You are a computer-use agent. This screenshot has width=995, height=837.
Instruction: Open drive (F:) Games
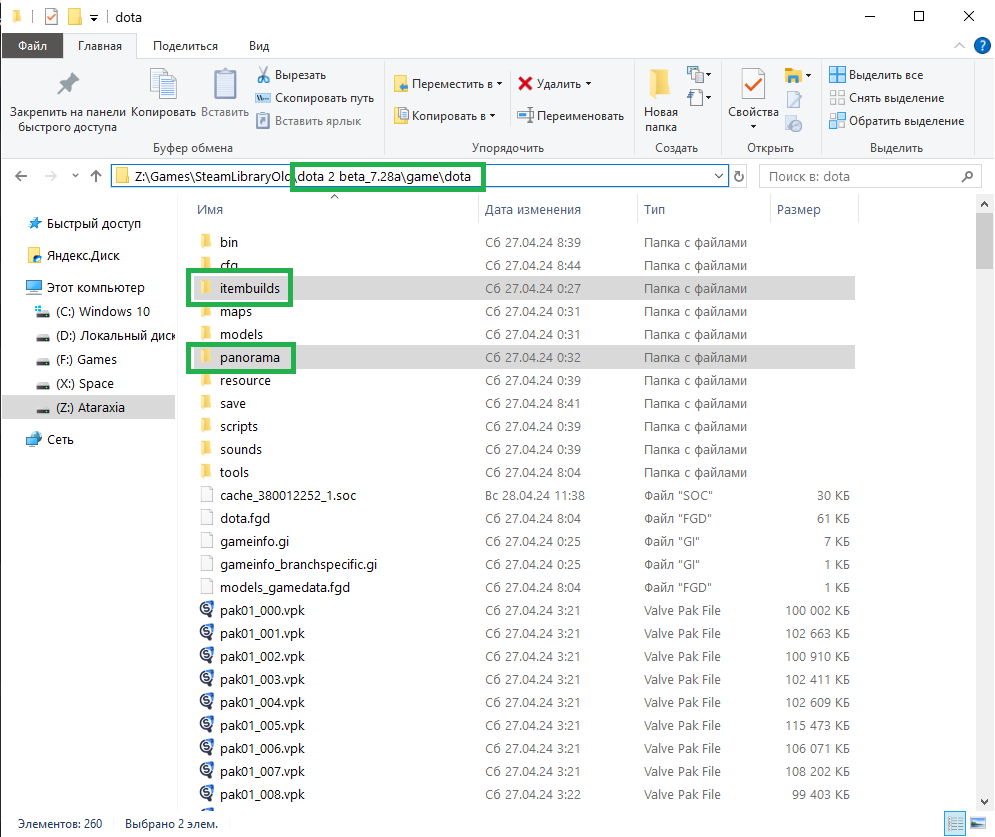[77, 360]
